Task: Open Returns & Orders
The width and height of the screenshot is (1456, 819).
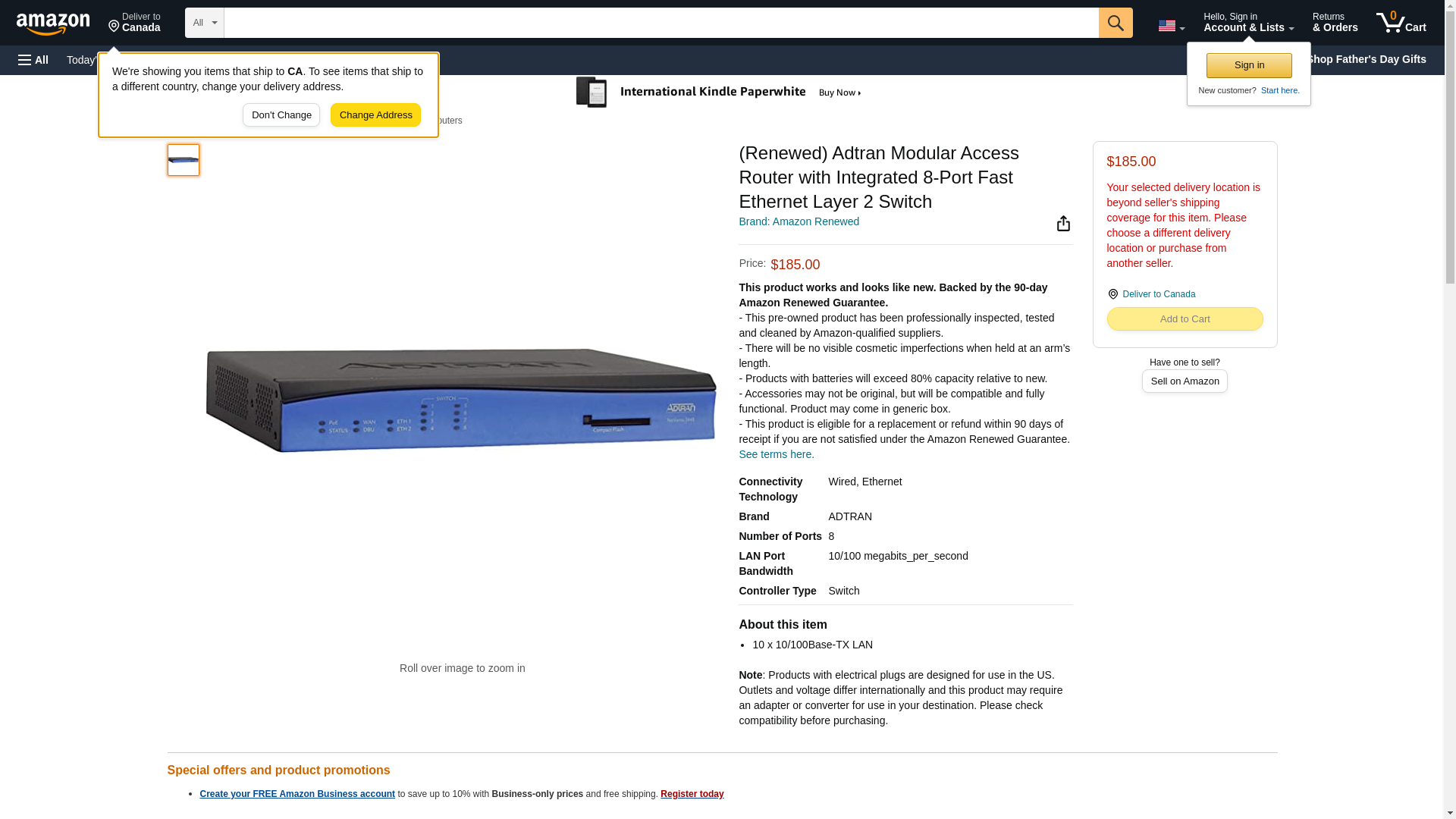Action: 1335,22
